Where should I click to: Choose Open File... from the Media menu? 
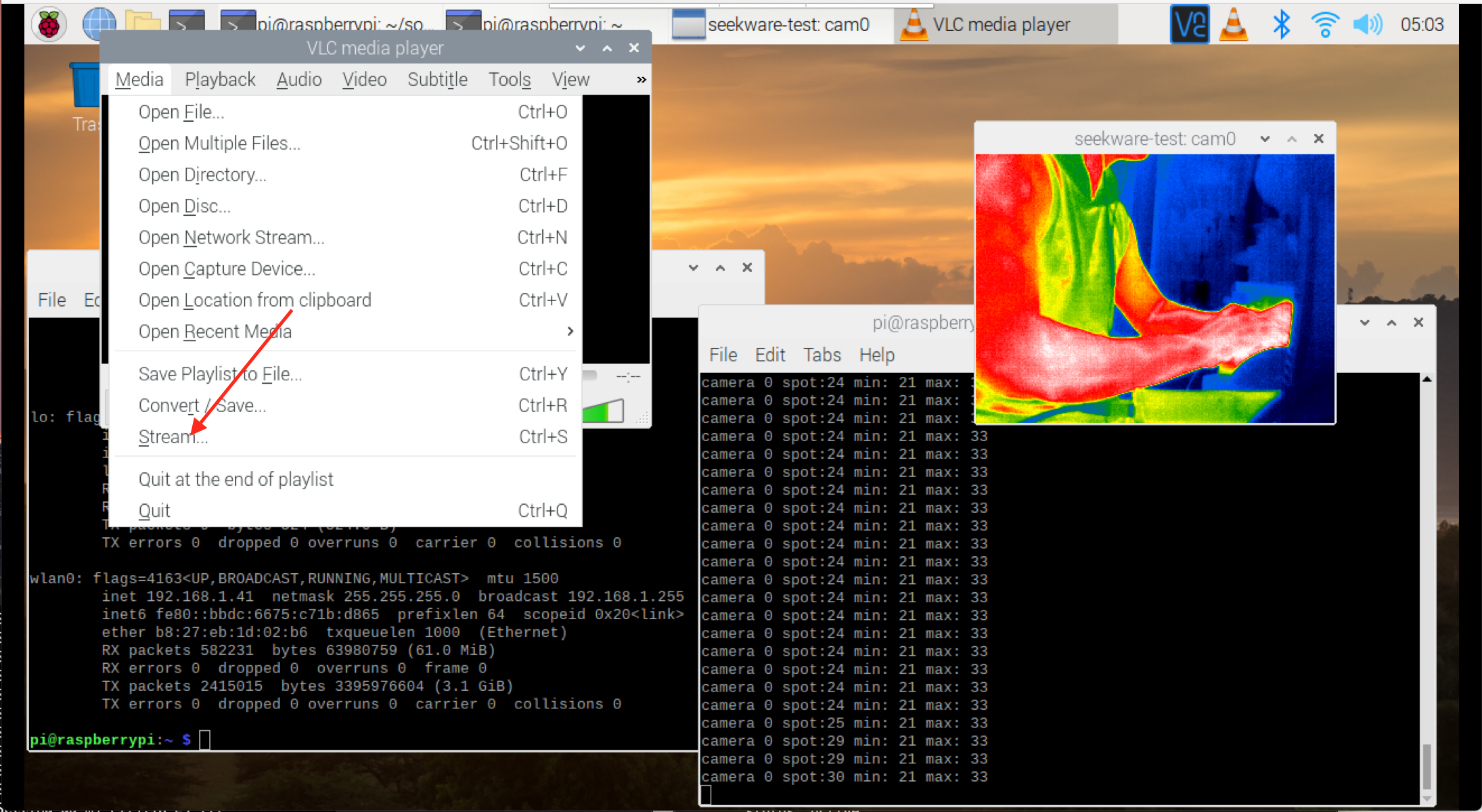(x=345, y=112)
